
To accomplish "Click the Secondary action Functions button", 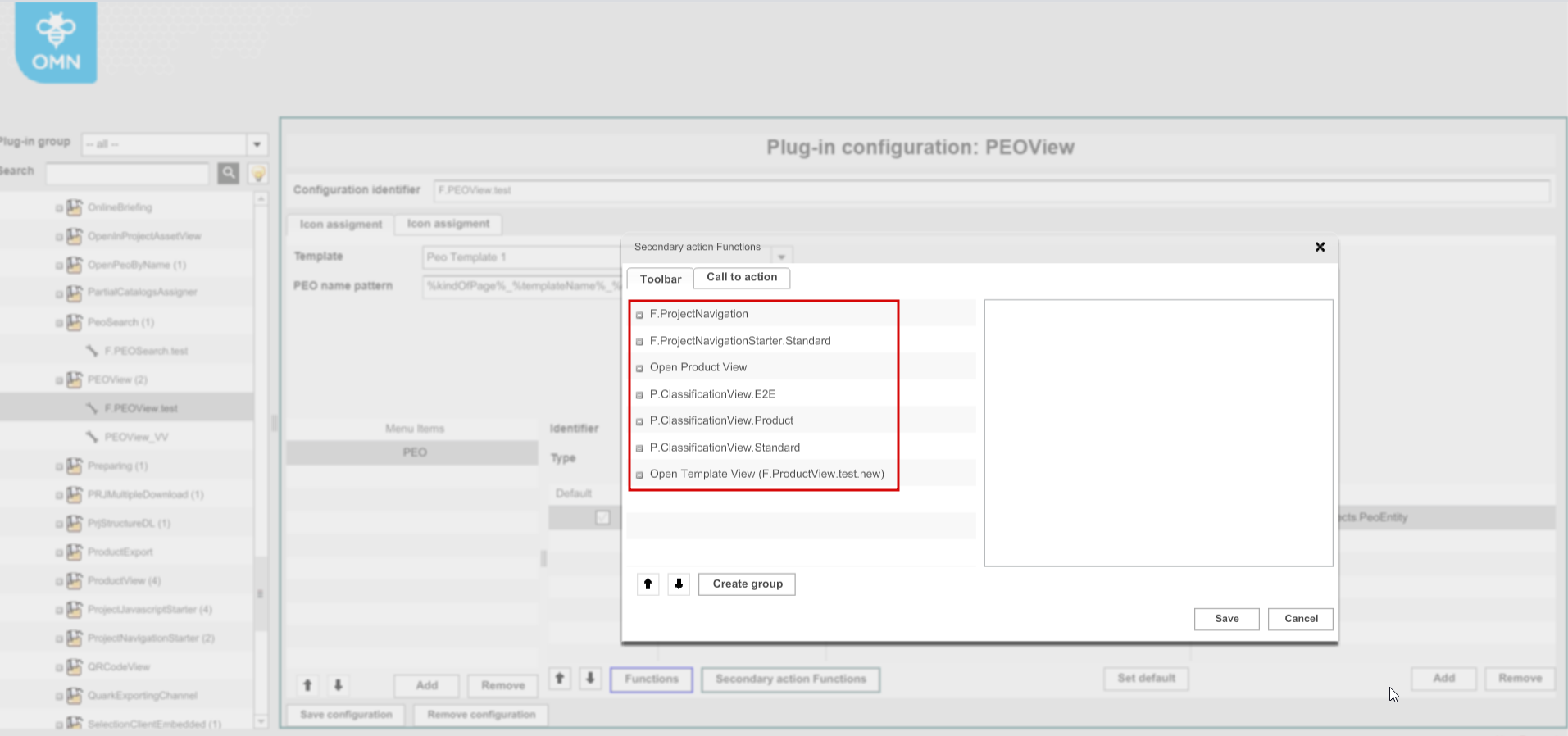I will (791, 679).
